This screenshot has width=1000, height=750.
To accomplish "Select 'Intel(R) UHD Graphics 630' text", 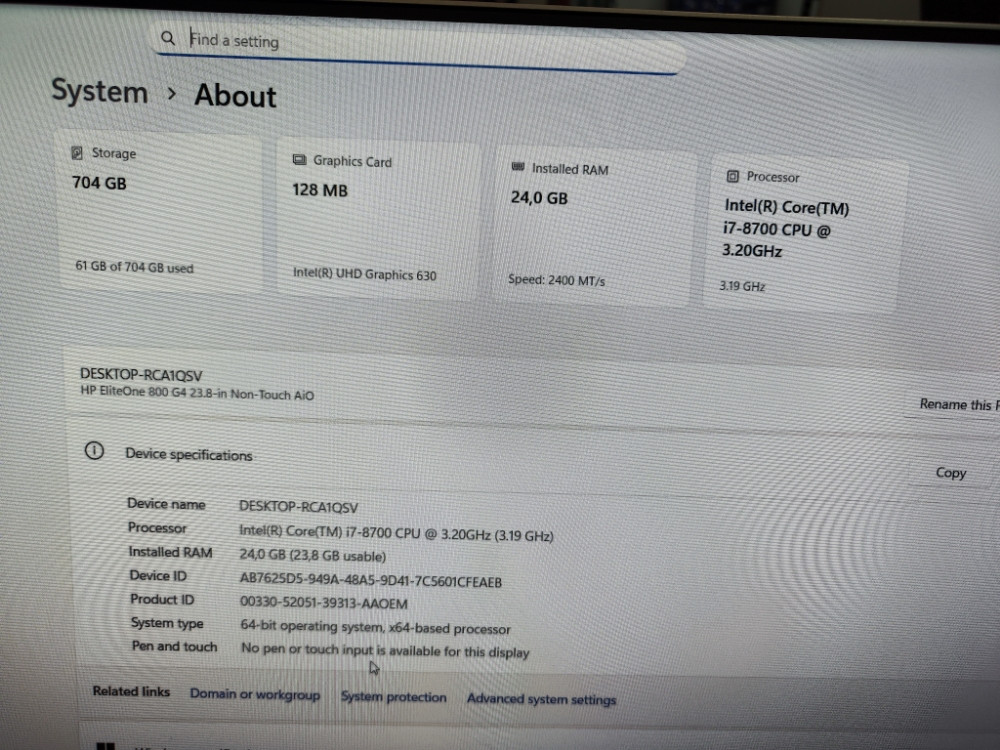I will (x=364, y=274).
